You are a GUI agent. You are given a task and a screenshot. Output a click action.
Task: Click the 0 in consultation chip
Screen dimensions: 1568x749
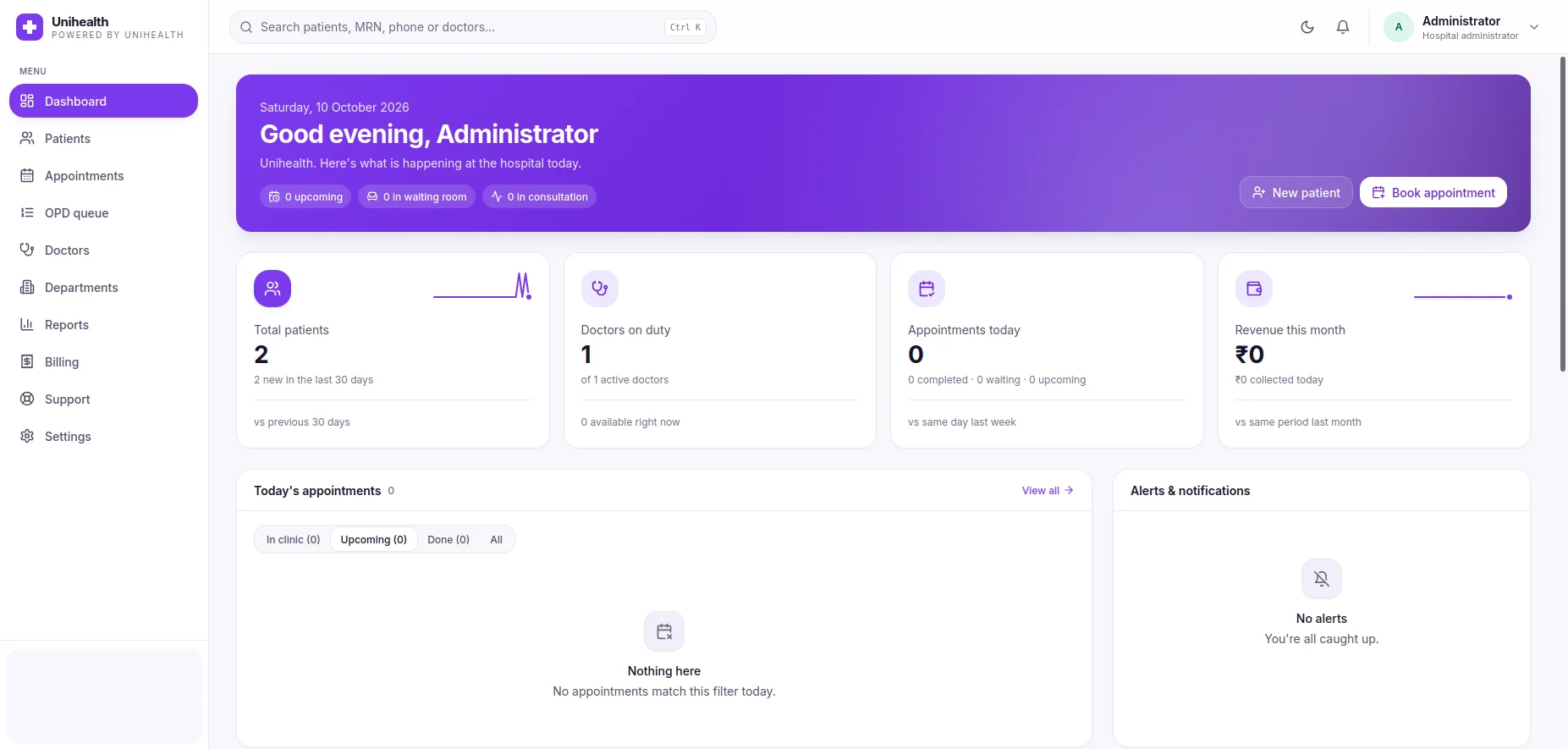coord(539,196)
